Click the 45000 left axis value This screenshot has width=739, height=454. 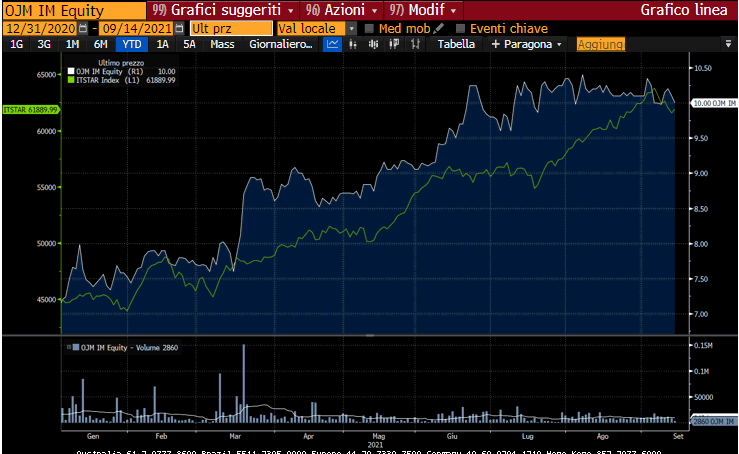[x=47, y=299]
